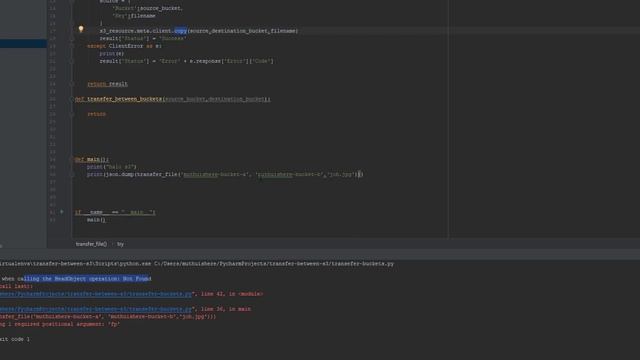Open traceback link ending in line 36
This screenshot has height=360, width=640.
click(x=96, y=309)
